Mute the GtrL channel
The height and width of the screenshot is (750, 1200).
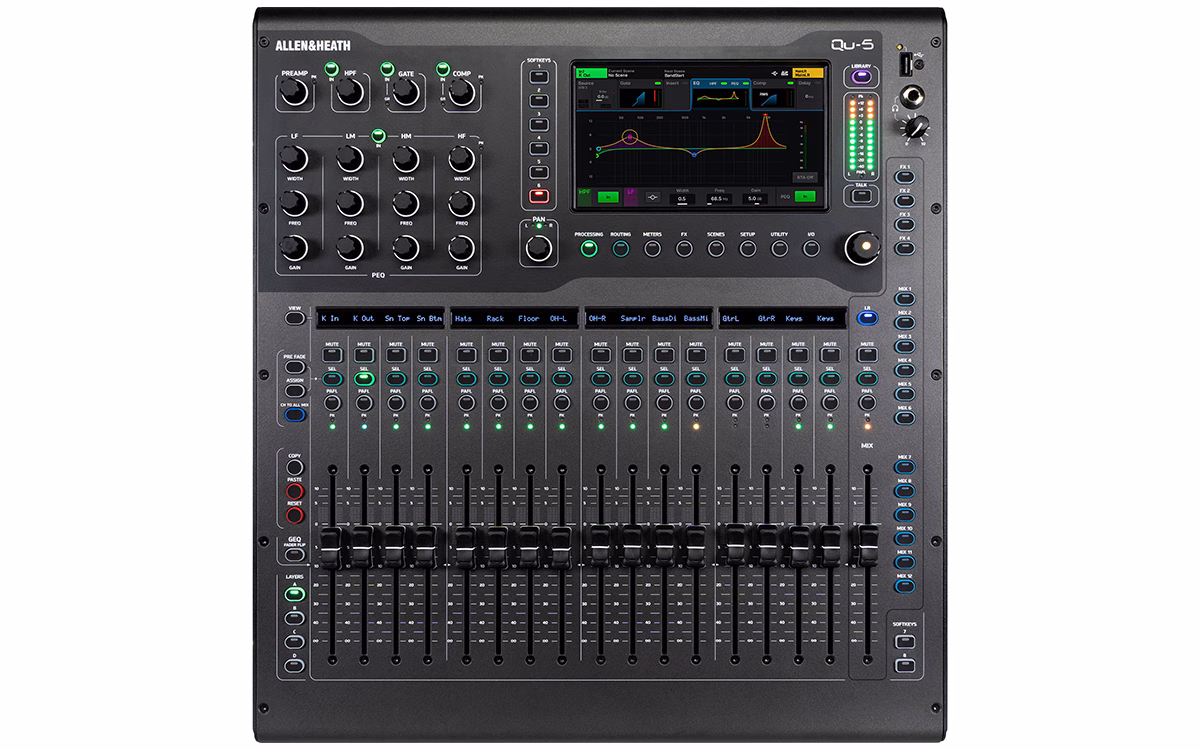pyautogui.click(x=735, y=354)
